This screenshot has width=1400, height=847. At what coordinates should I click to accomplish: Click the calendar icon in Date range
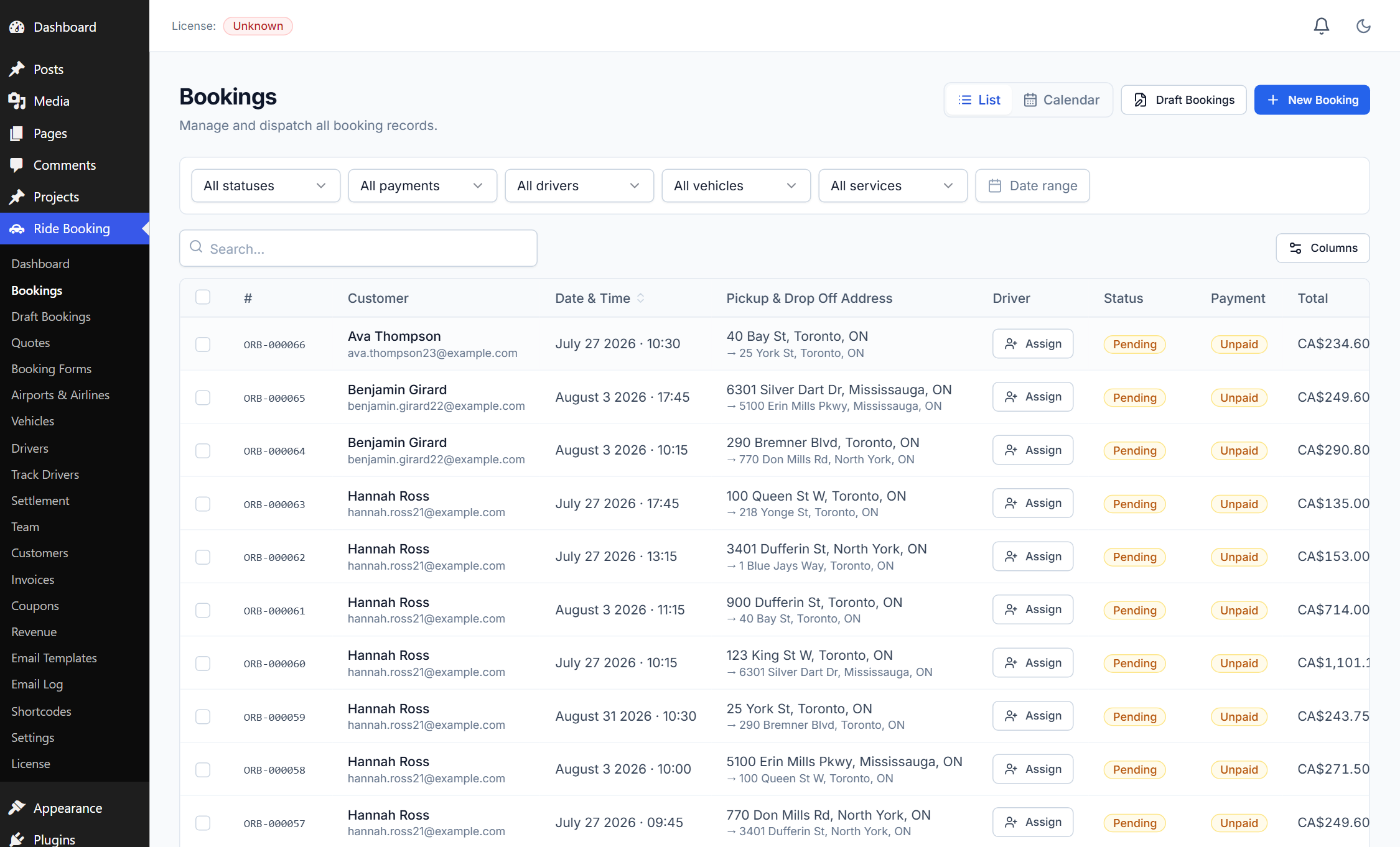click(x=994, y=185)
